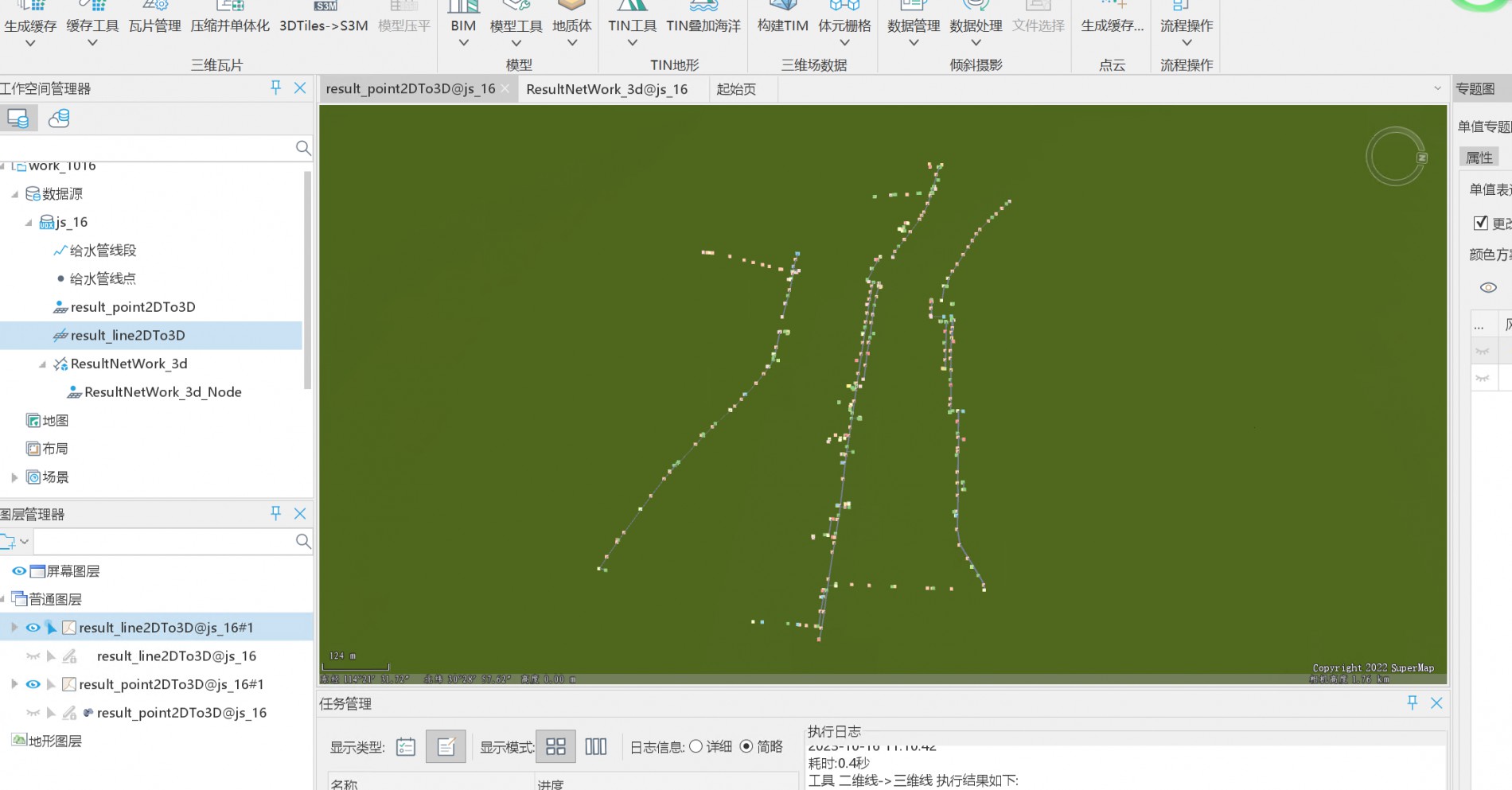1512x790 pixels.
Task: Collapse the js_16 datasource node
Action: click(x=29, y=222)
